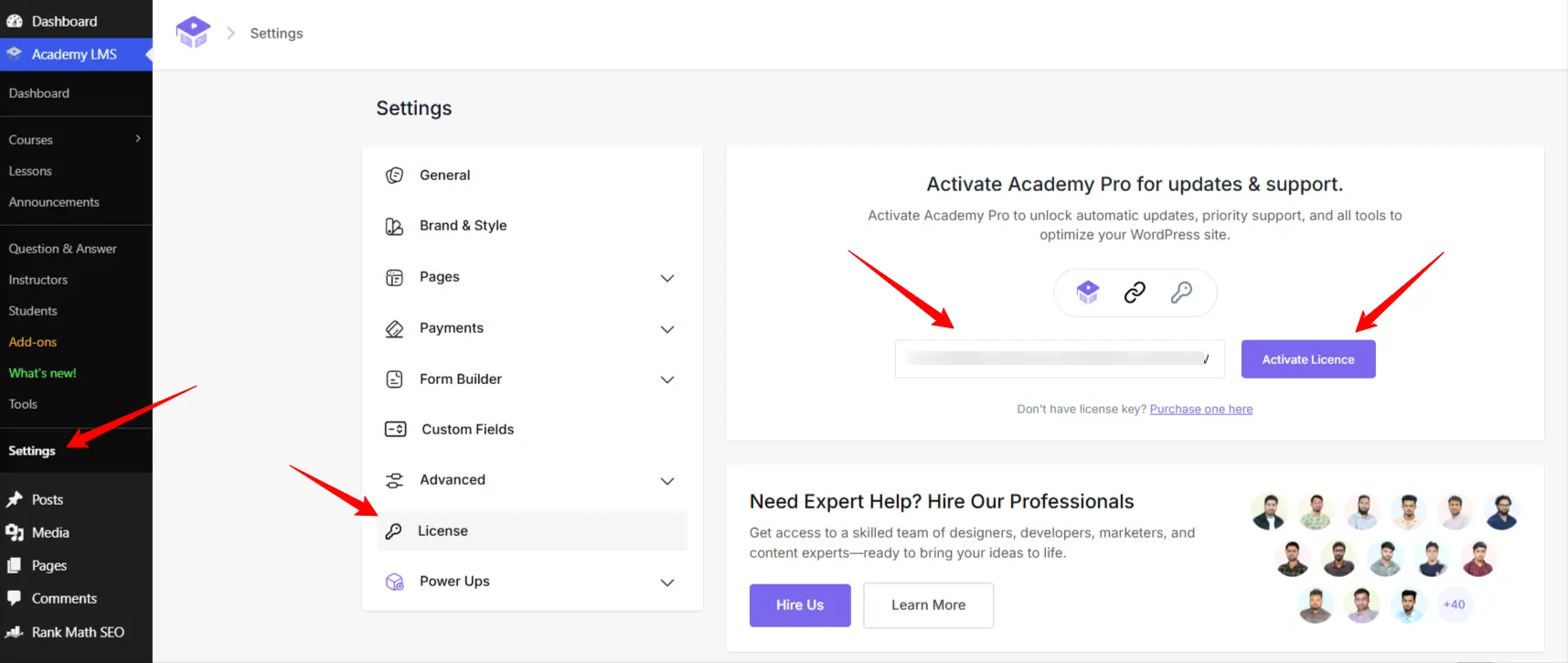
Task: Click the Activate Licence button
Action: pos(1308,359)
